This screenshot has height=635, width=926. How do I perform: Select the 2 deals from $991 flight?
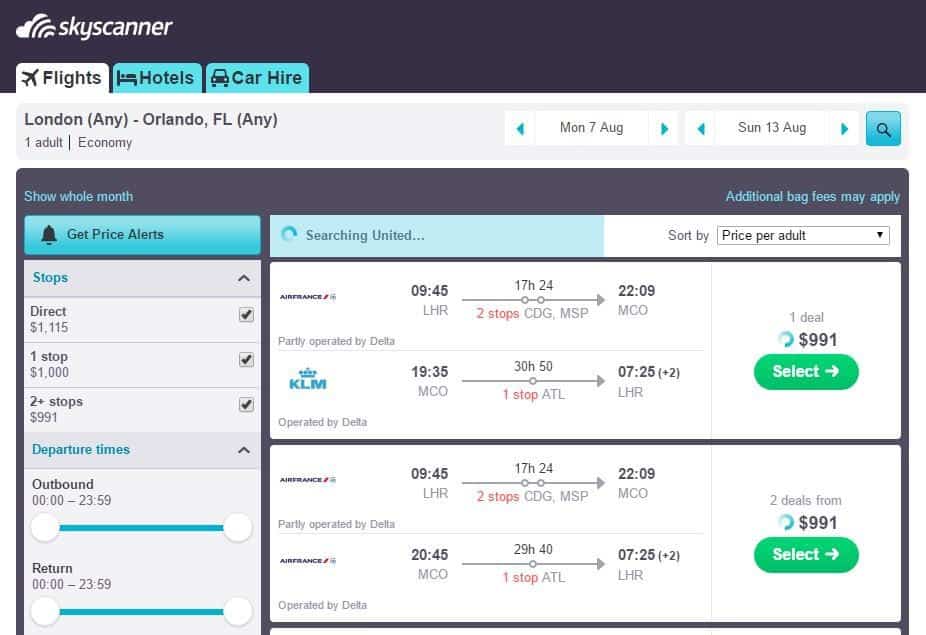click(x=806, y=555)
